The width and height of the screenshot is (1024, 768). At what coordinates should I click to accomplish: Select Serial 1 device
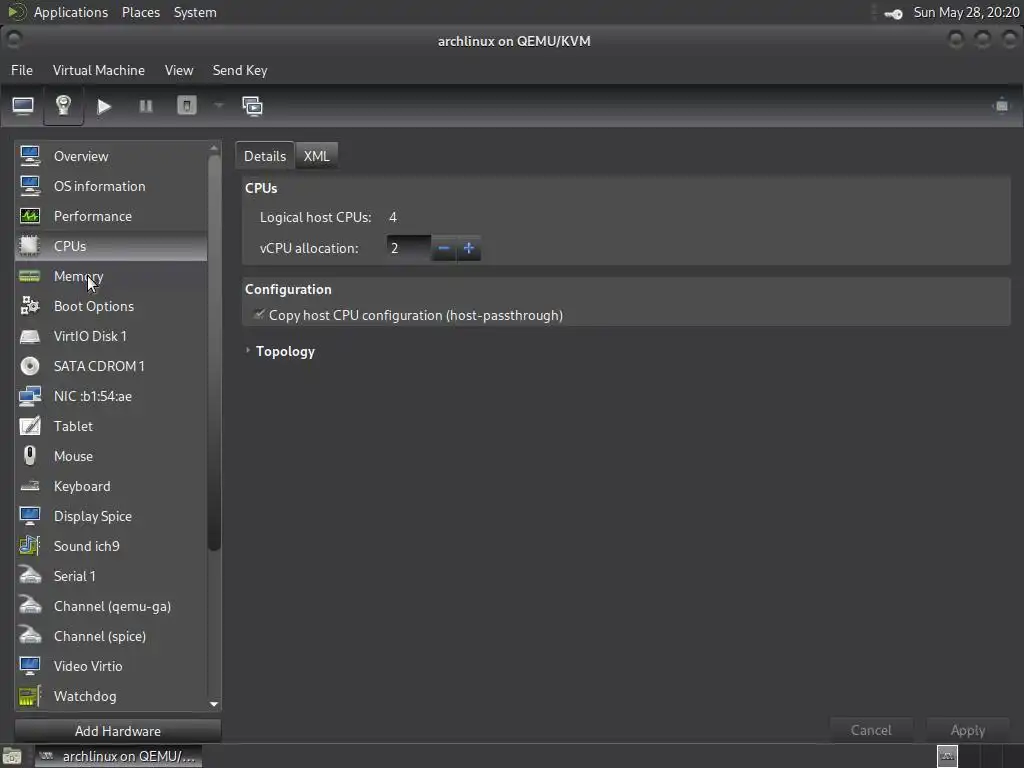[x=111, y=577]
